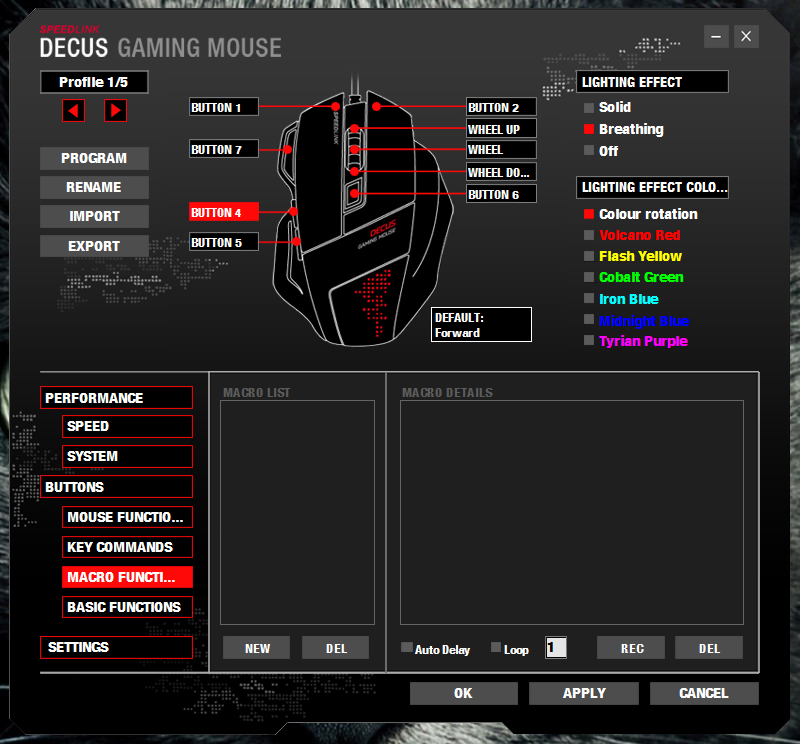Click the loop count input field
800x744 pixels.
click(x=556, y=648)
